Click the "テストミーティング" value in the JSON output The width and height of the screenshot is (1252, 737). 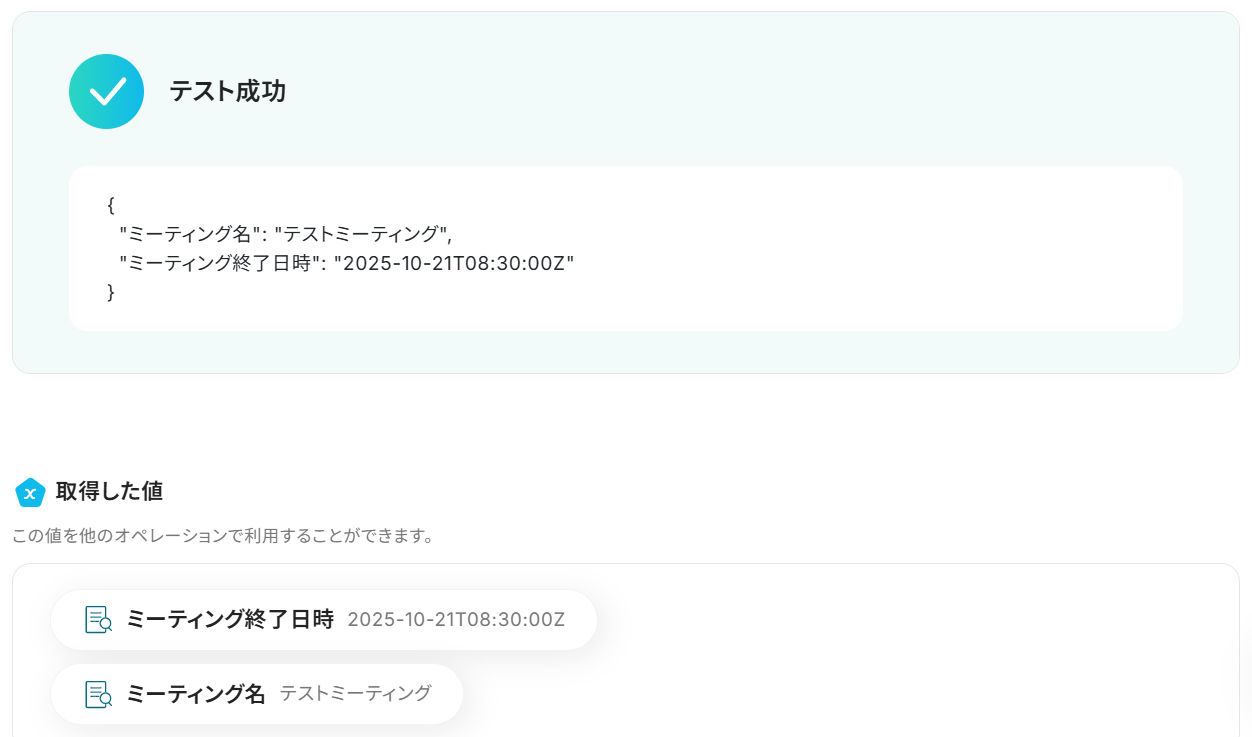pos(362,234)
